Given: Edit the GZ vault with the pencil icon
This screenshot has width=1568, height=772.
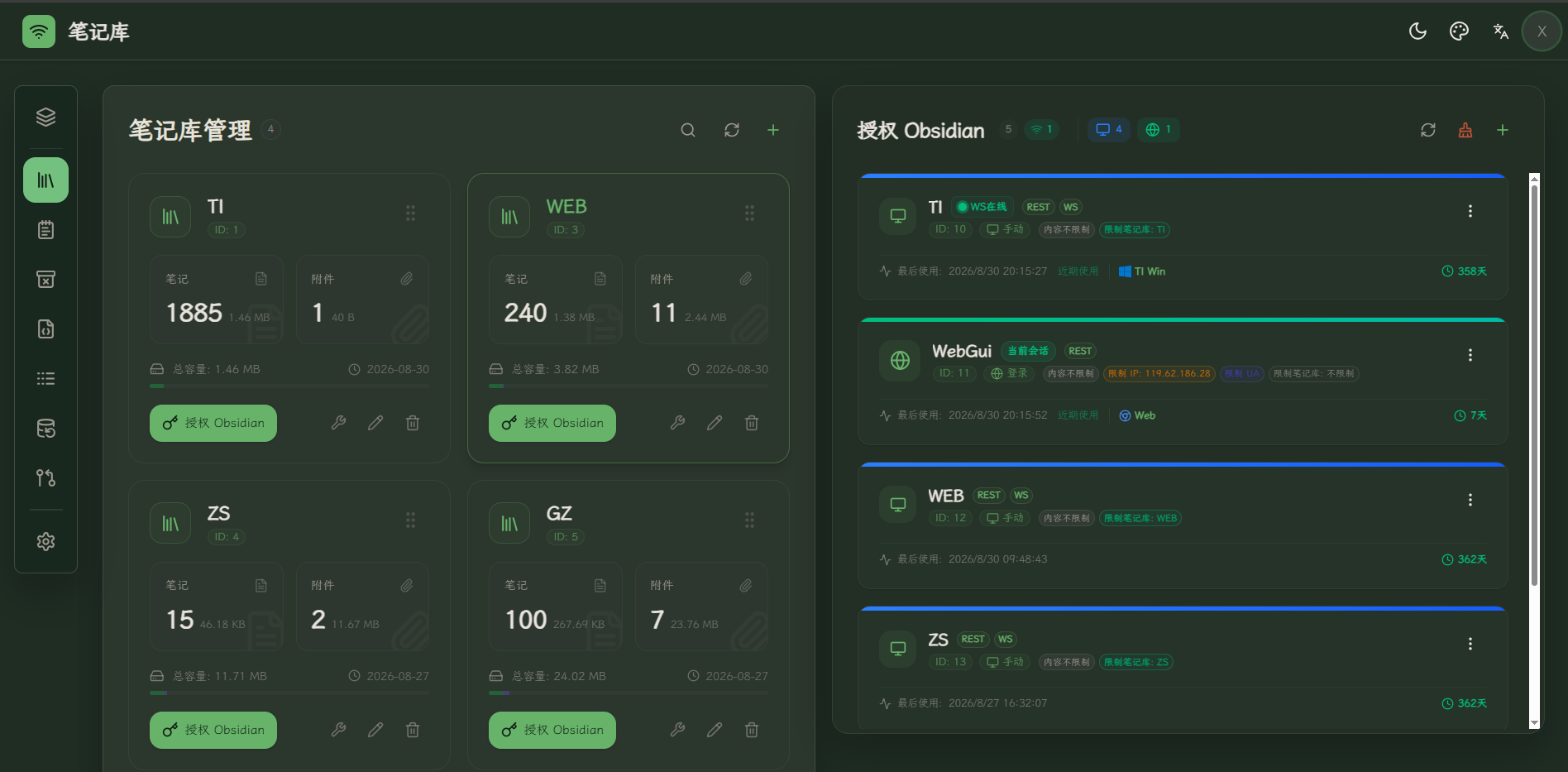Looking at the screenshot, I should [x=715, y=730].
